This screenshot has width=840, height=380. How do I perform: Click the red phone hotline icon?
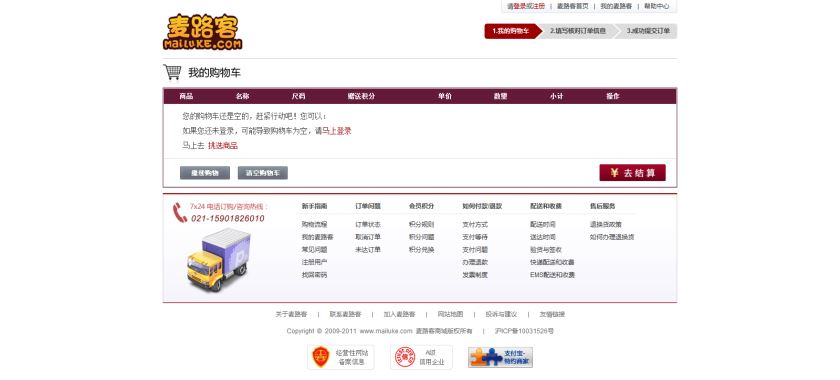point(179,212)
